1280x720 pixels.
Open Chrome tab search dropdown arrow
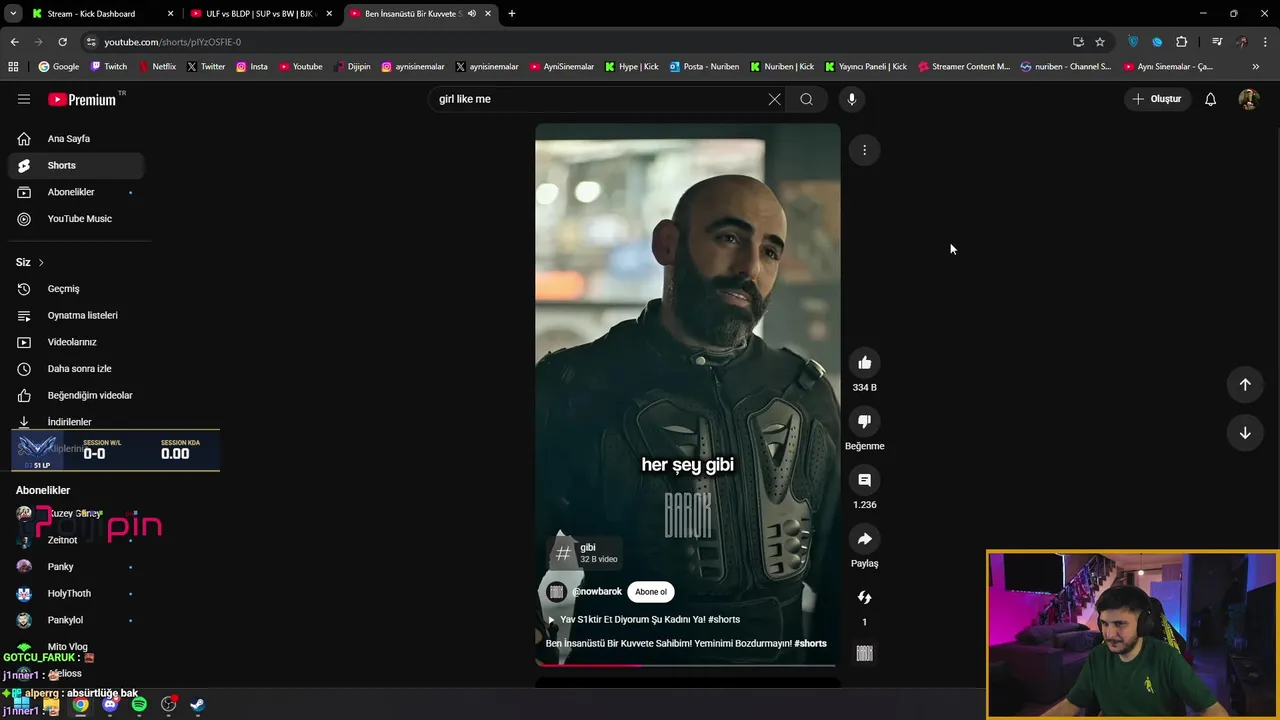pos(13,14)
